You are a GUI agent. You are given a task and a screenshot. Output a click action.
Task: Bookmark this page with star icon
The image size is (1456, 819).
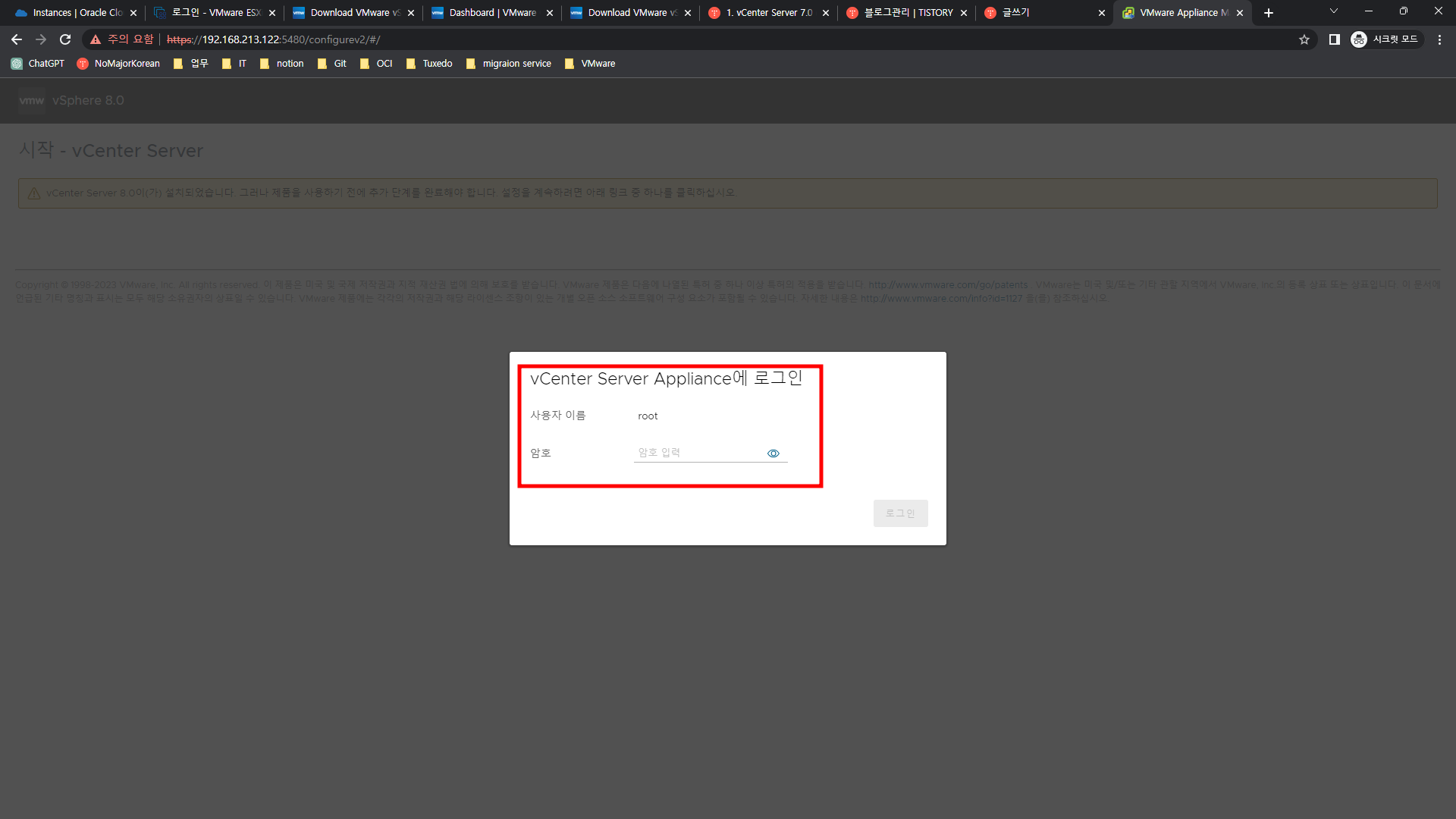(1304, 39)
